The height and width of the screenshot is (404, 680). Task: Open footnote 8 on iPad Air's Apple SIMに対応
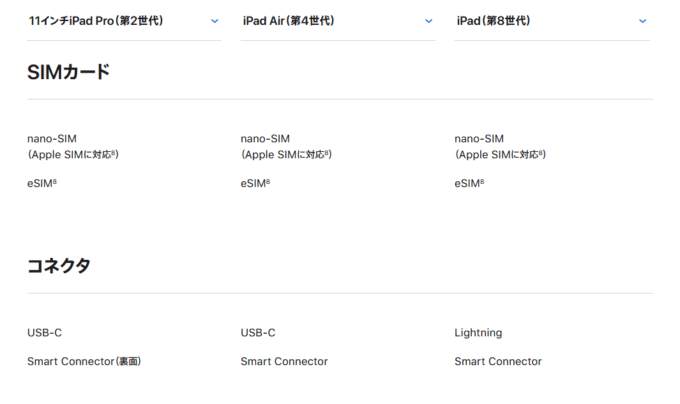(x=327, y=153)
